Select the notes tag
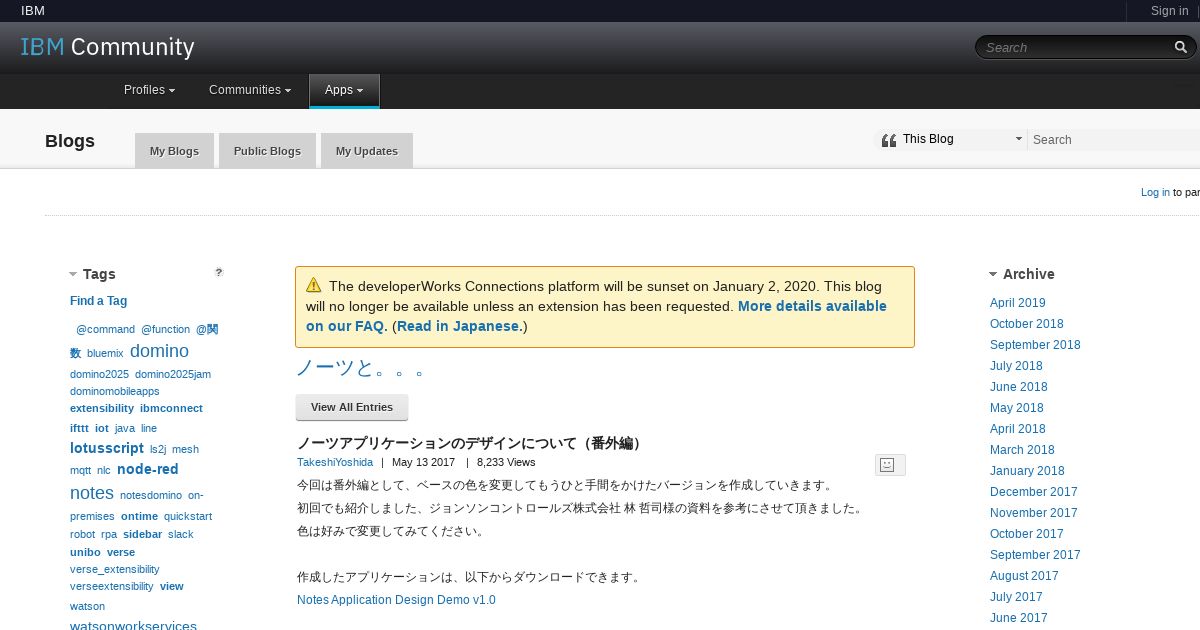1200x630 pixels. pos(92,493)
